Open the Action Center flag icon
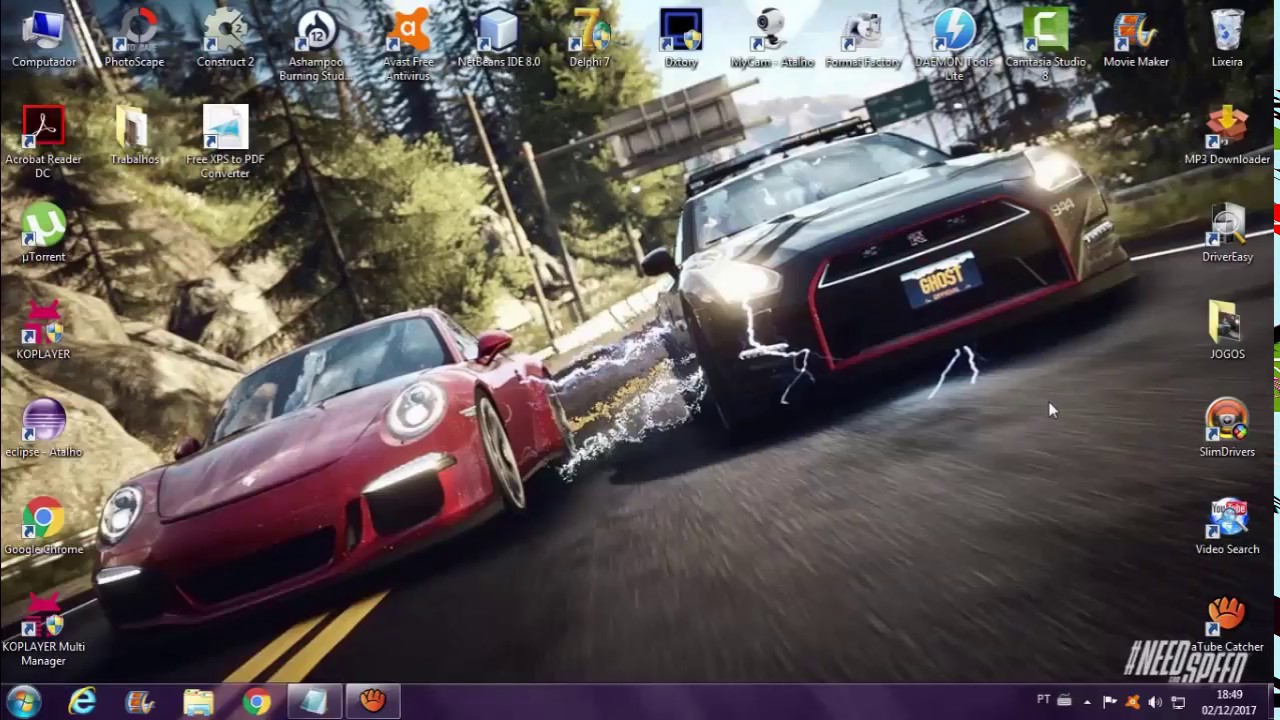This screenshot has width=1280, height=720. click(1110, 702)
